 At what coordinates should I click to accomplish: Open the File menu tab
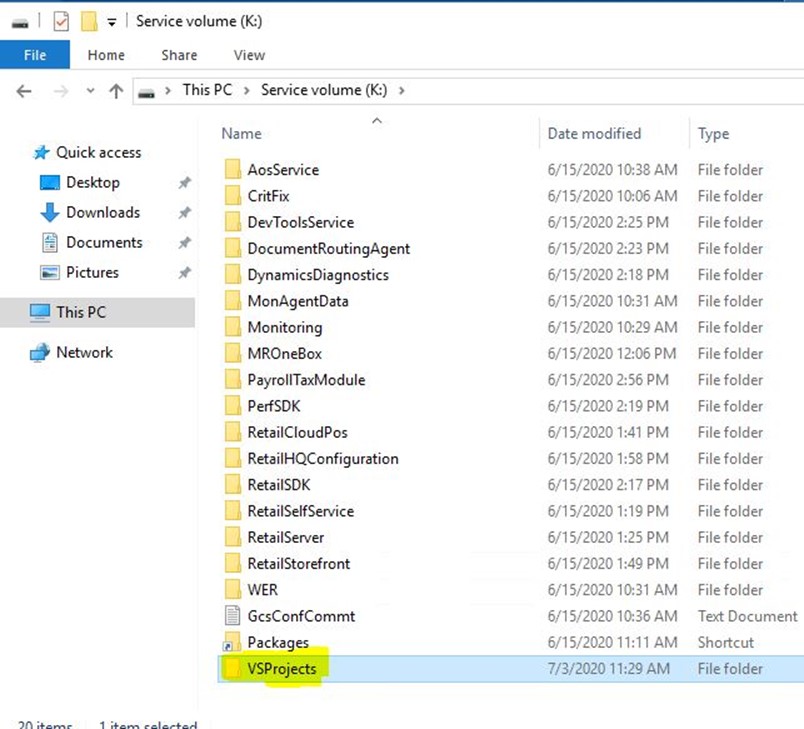(35, 55)
